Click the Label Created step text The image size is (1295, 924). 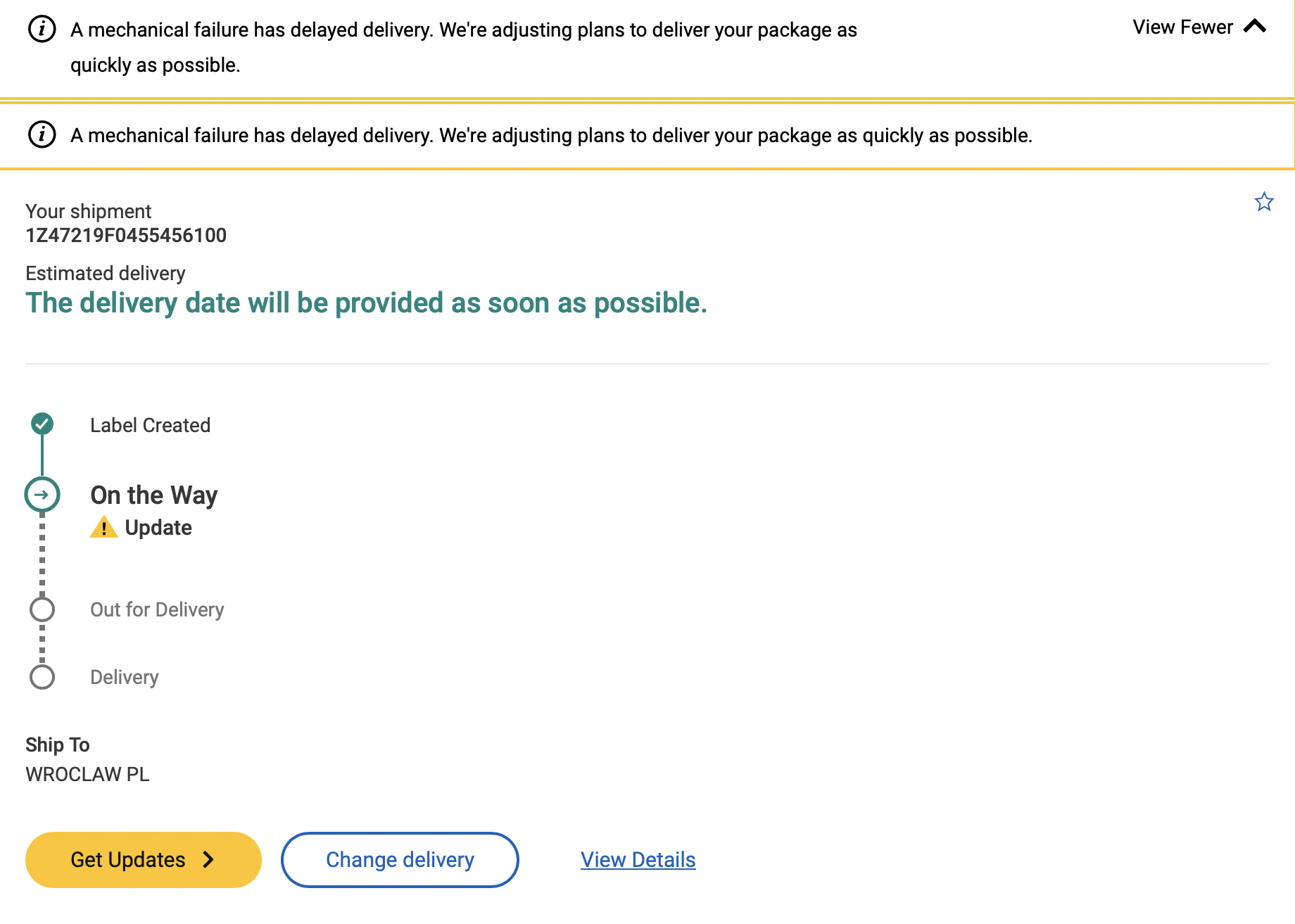coord(150,425)
